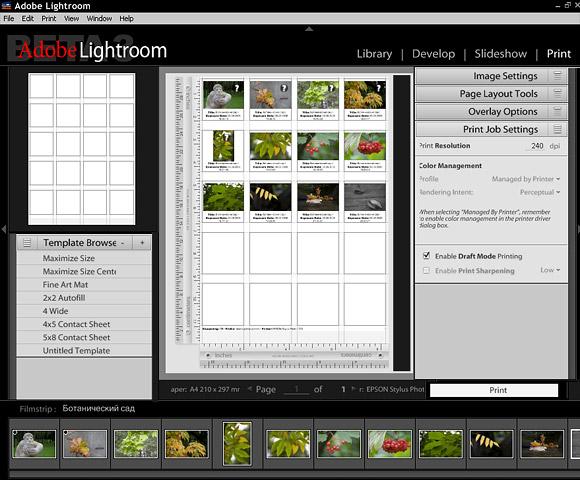Restore the window using title bar button
This screenshot has height=480, width=580.
click(568, 5)
